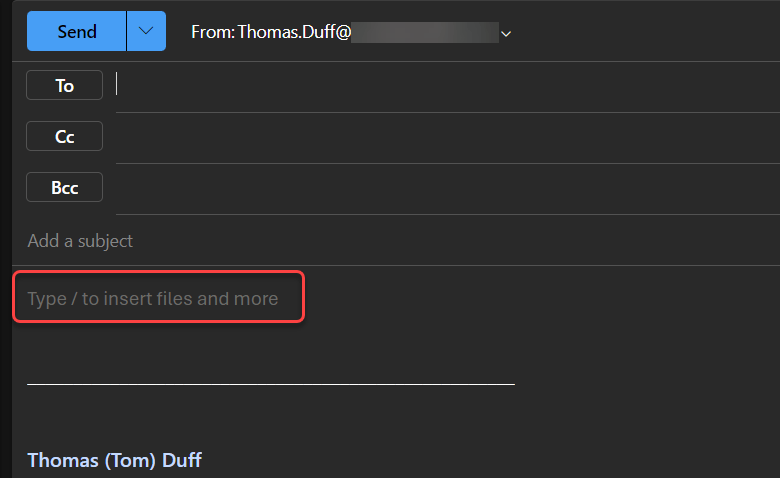Focus the Bcc recipients input field

click(x=440, y=188)
